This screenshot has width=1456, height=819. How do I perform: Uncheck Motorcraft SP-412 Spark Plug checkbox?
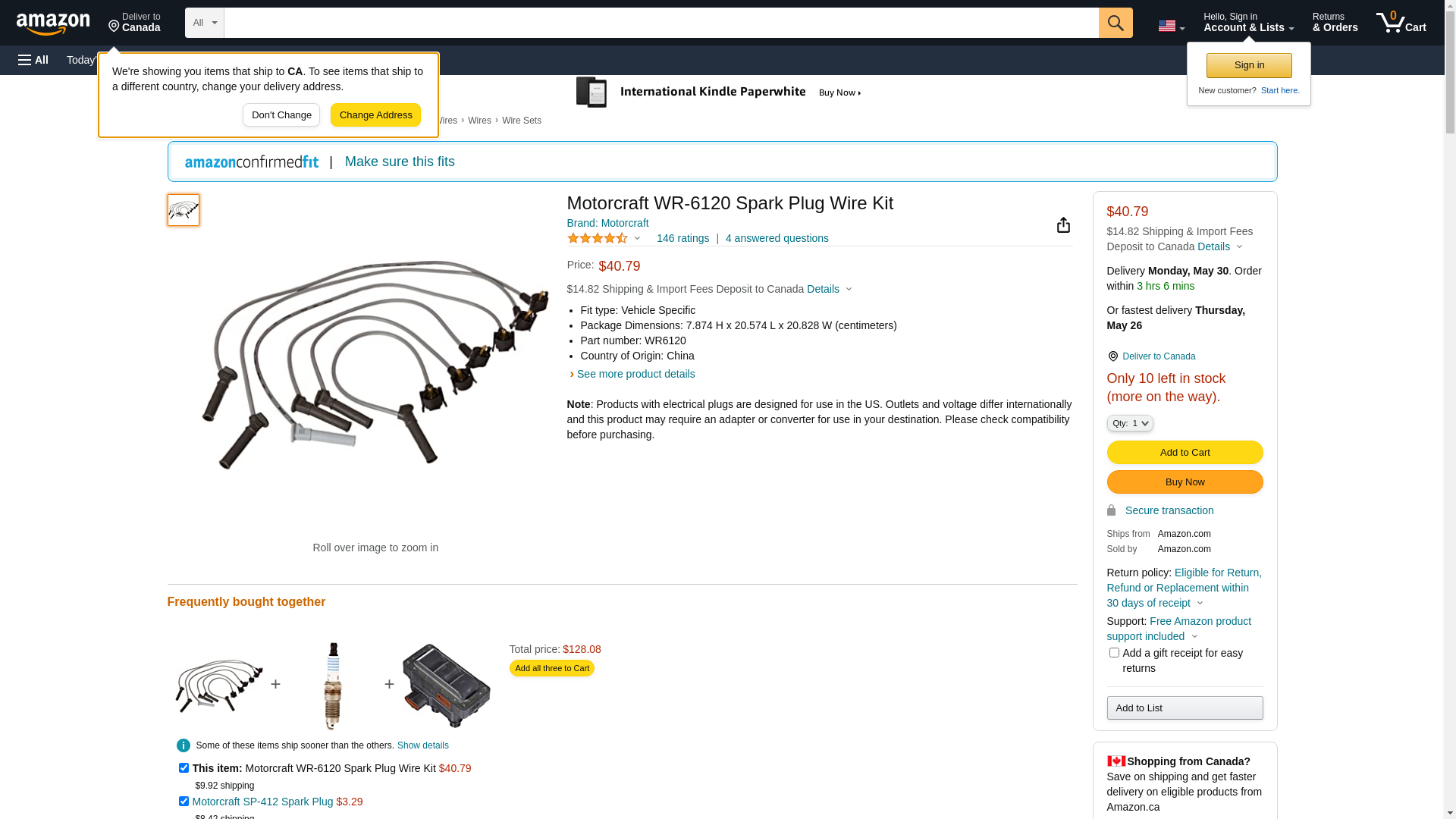point(184,801)
